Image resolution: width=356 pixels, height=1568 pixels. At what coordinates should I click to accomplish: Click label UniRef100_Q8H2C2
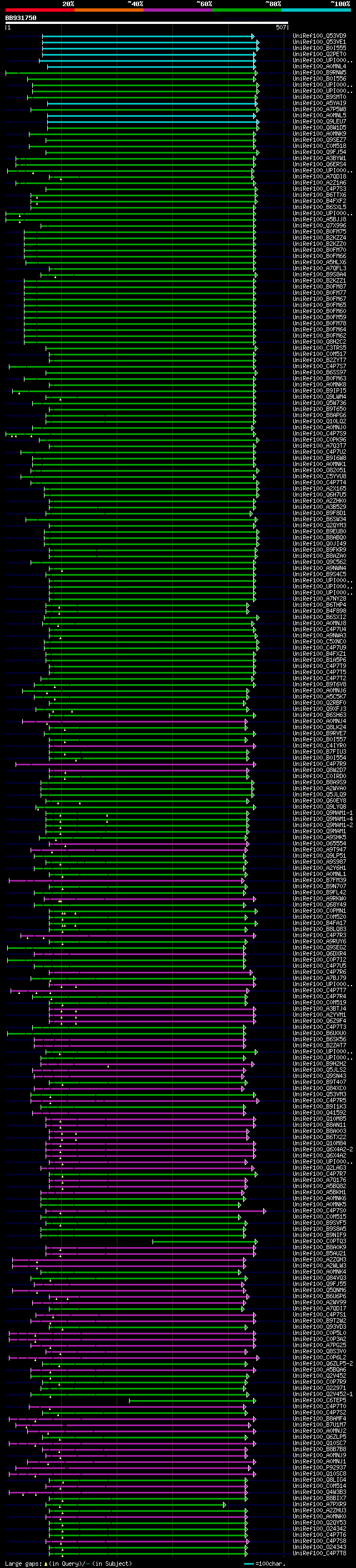(319, 342)
